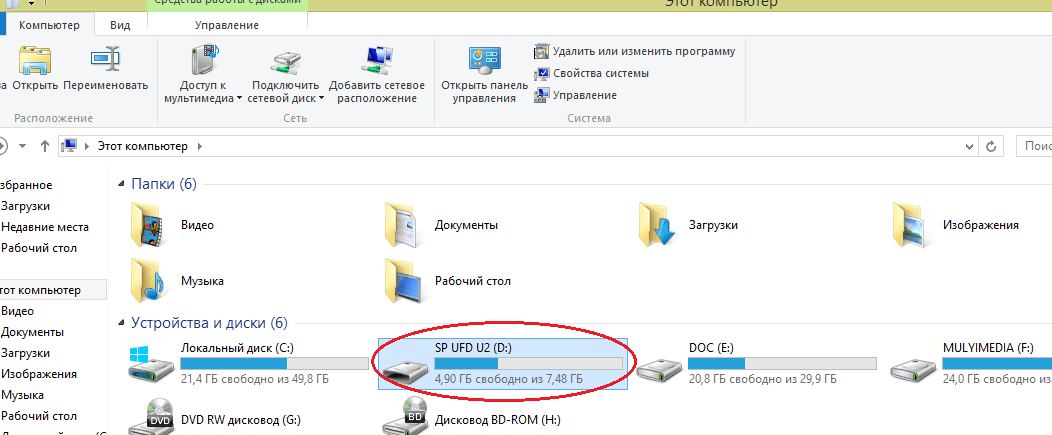Select Дисковод BD-ROM (H:) icon
This screenshot has height=435, width=1052.
(x=405, y=418)
